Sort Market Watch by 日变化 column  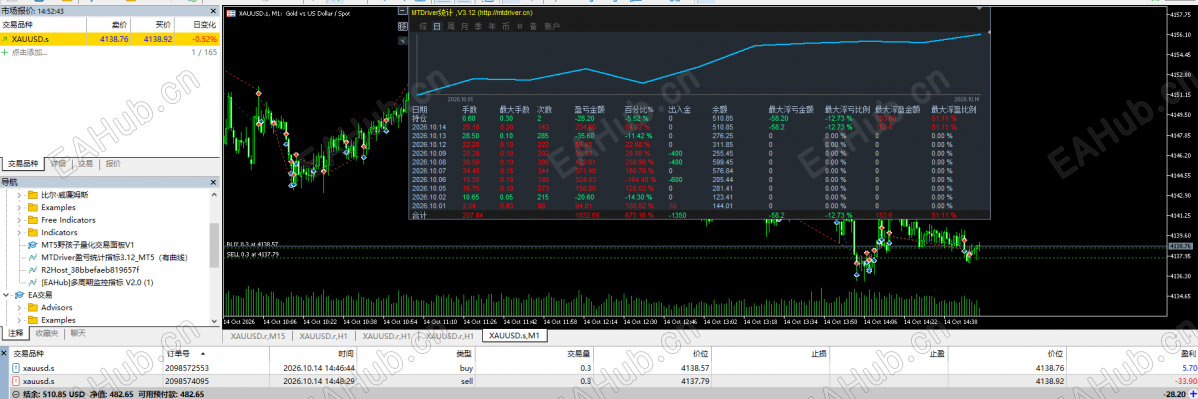click(206, 24)
